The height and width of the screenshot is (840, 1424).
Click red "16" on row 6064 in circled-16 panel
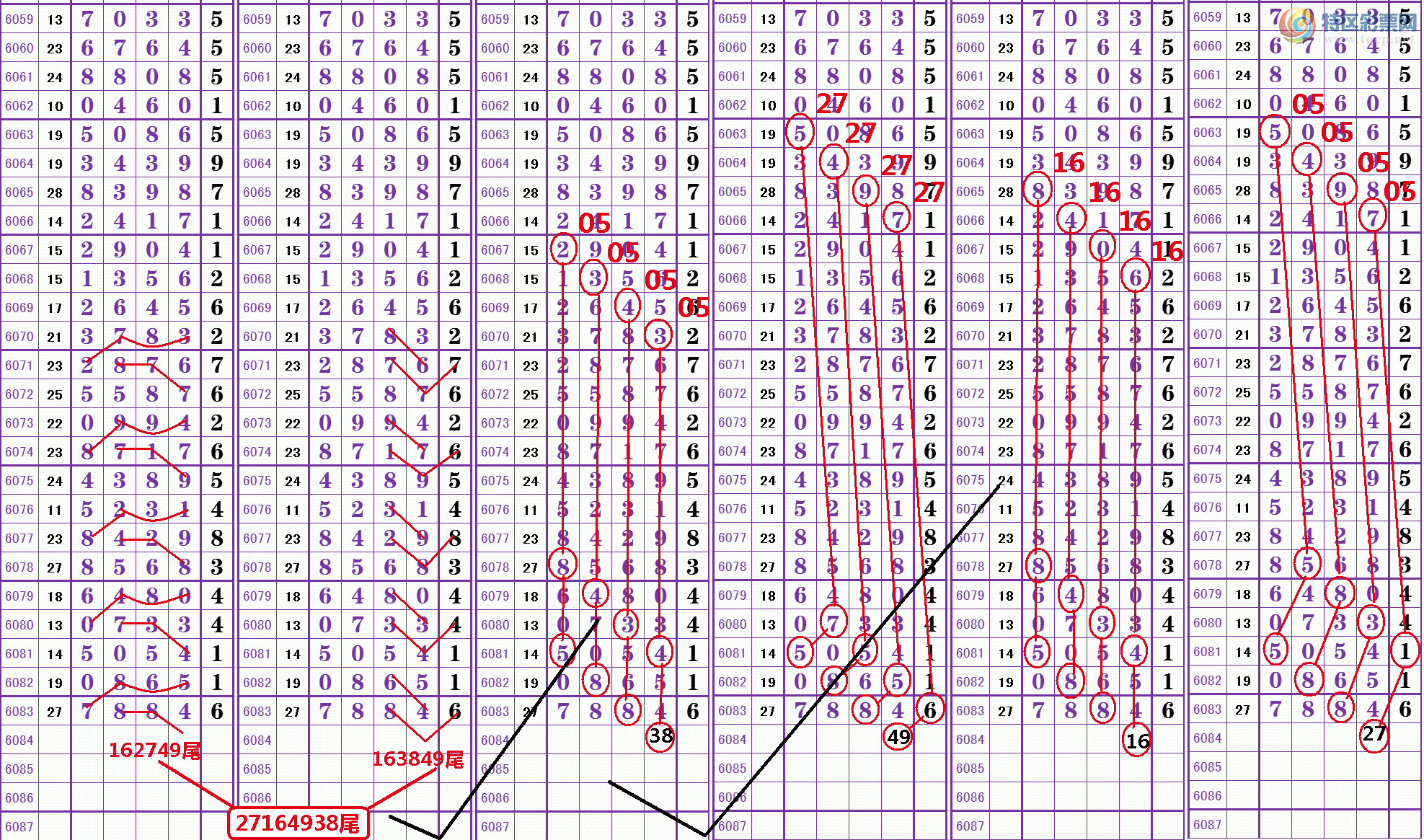[1069, 163]
